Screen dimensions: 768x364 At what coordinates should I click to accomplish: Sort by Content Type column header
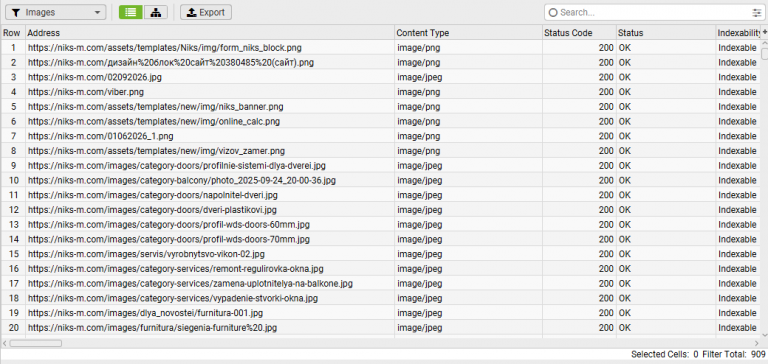468,33
